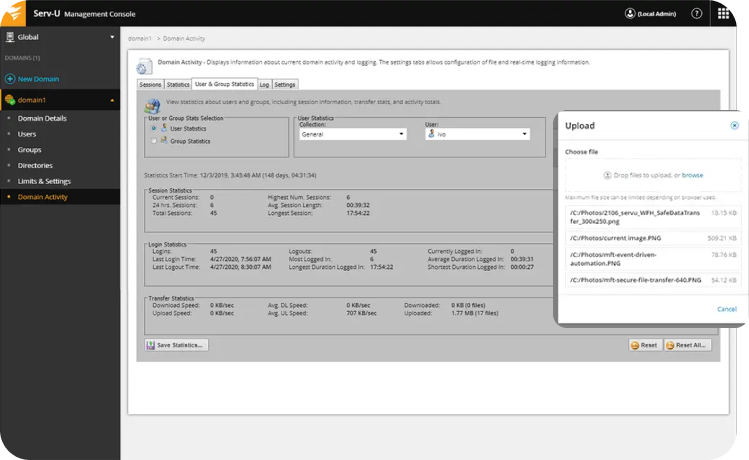
Task: Select the current image.PNG file row
Action: [653, 238]
